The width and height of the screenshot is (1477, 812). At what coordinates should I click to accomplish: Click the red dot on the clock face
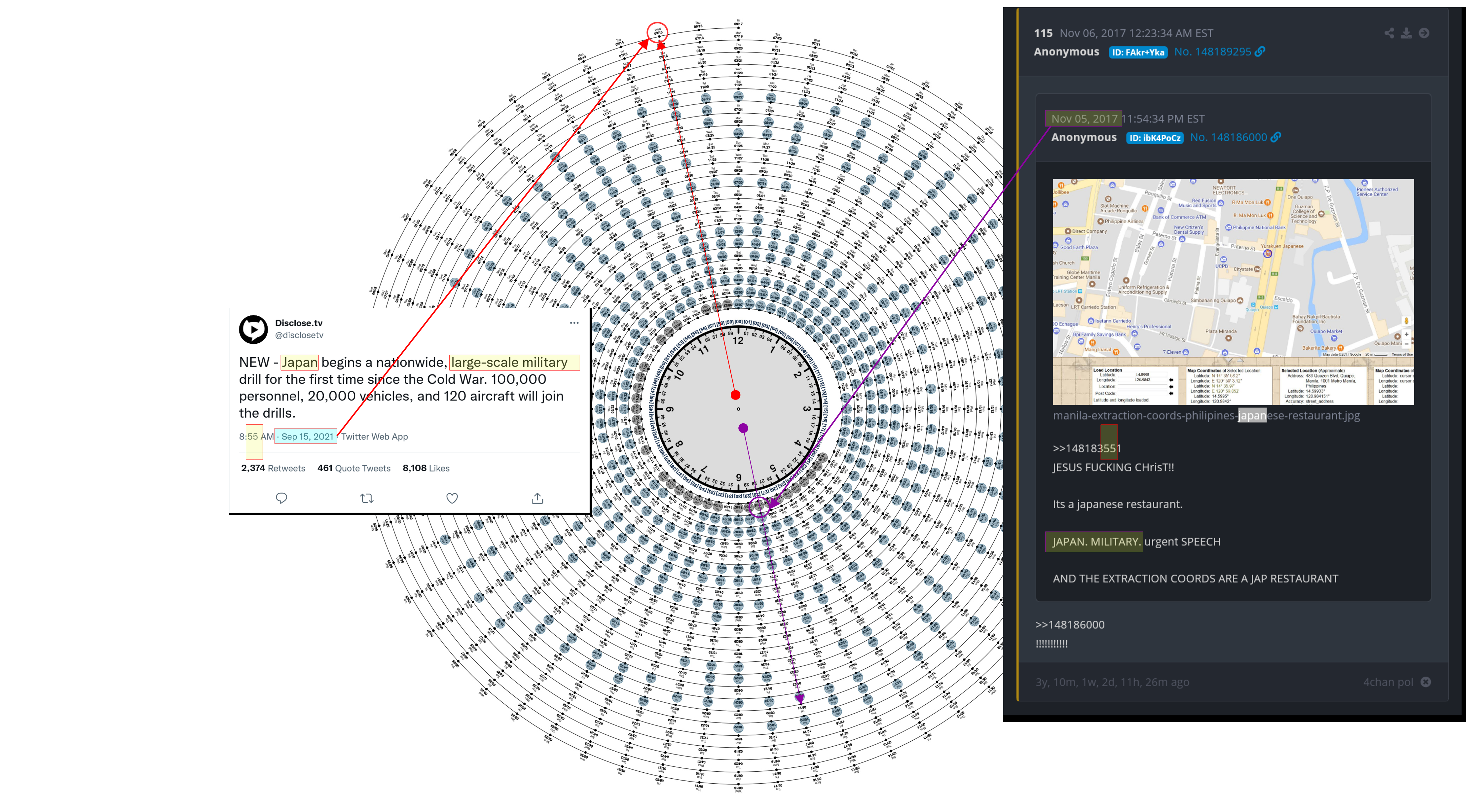point(736,395)
